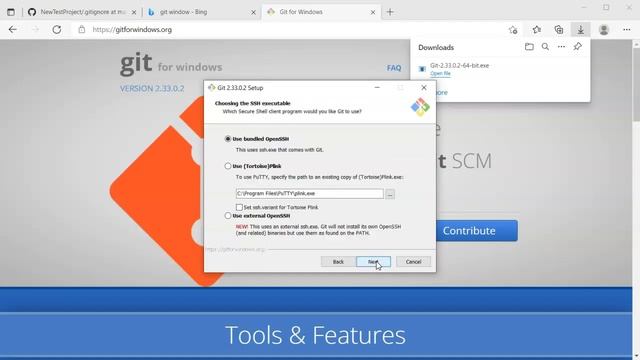This screenshot has height=360, width=640.
Task: Click the git for windows logo heading
Action: (x=171, y=64)
